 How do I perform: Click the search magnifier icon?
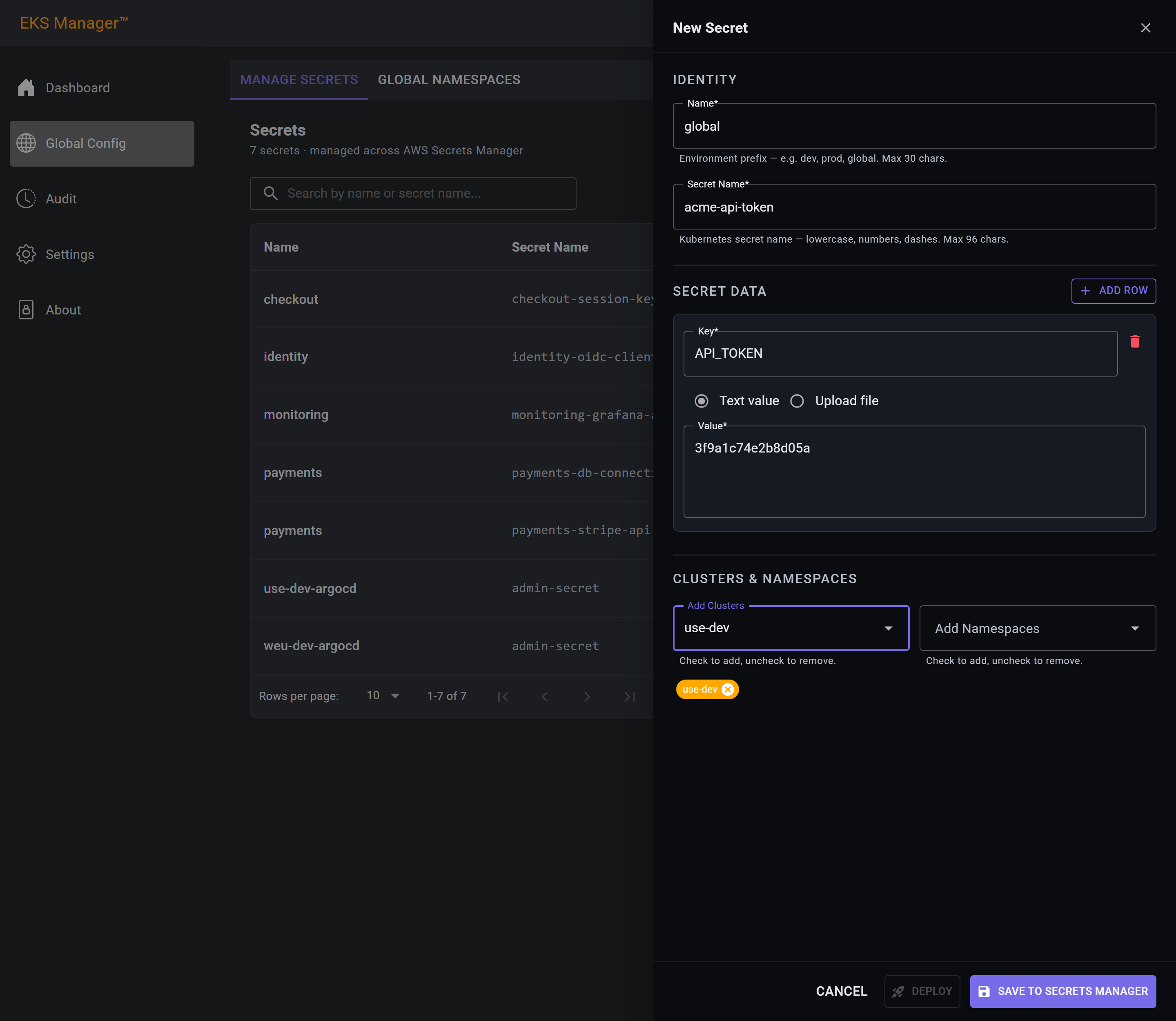pos(271,193)
